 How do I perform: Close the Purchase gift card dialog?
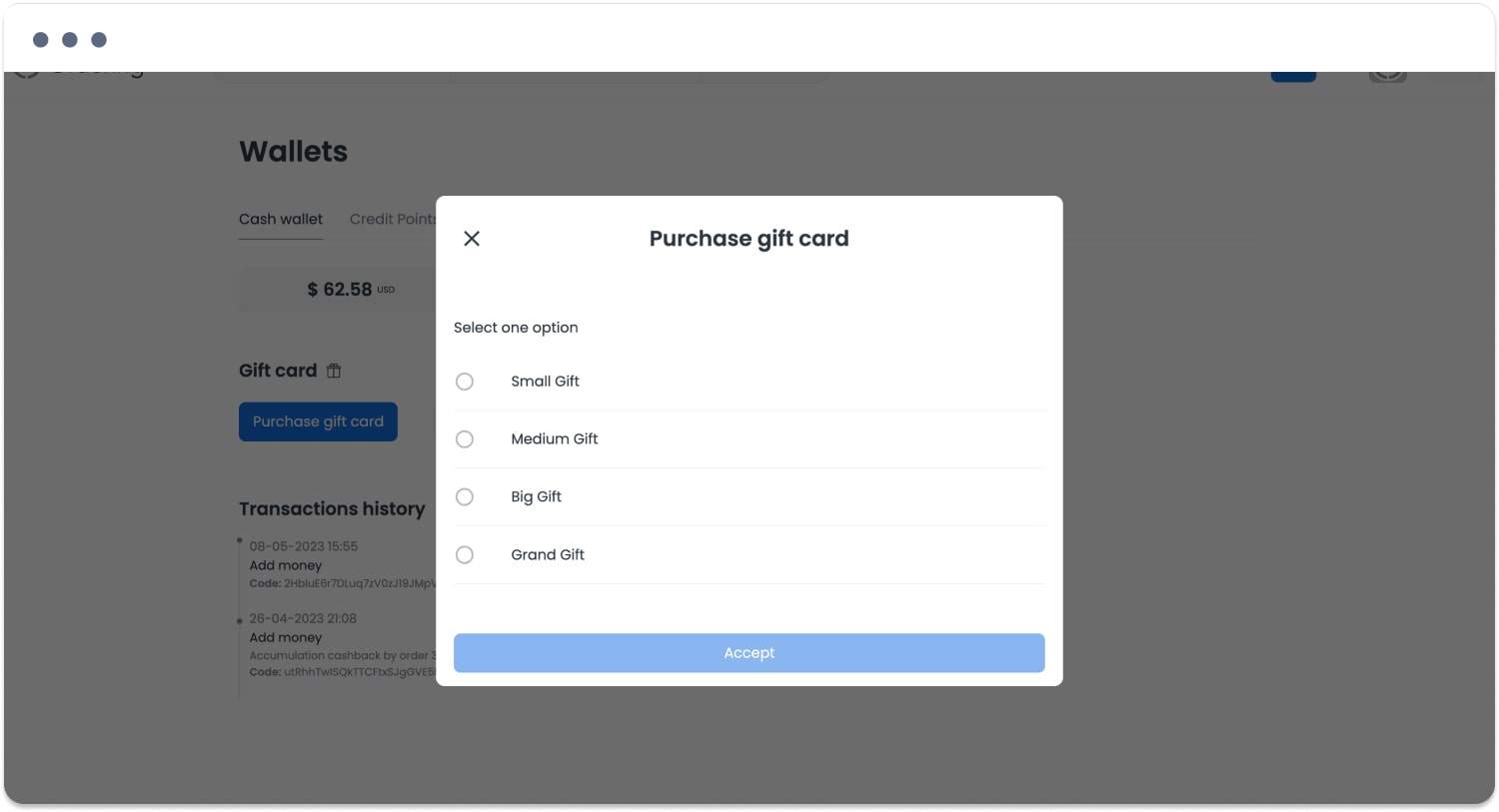pos(472,239)
